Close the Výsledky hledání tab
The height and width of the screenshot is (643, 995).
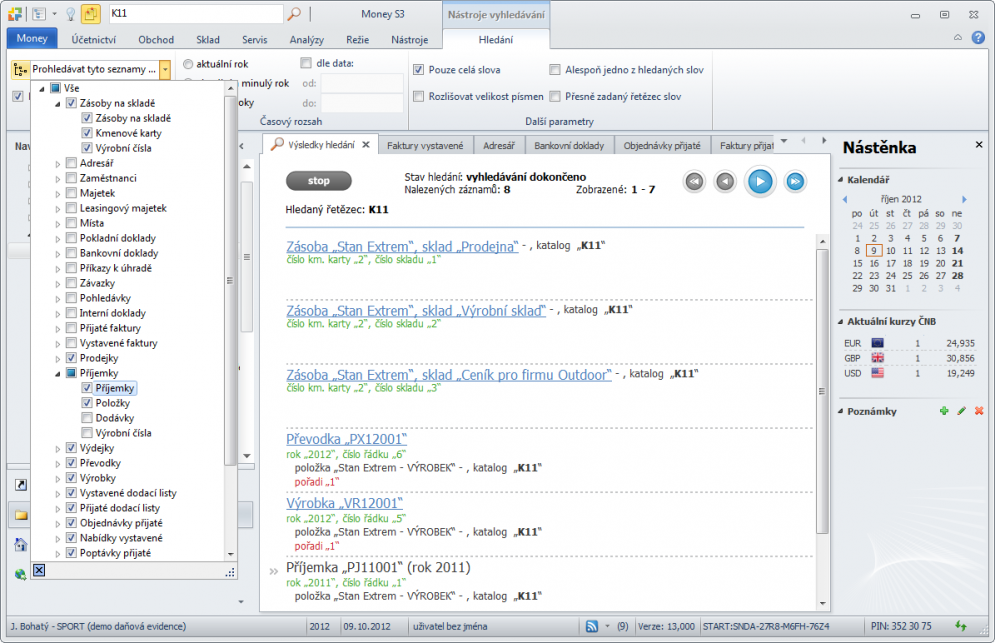click(366, 145)
